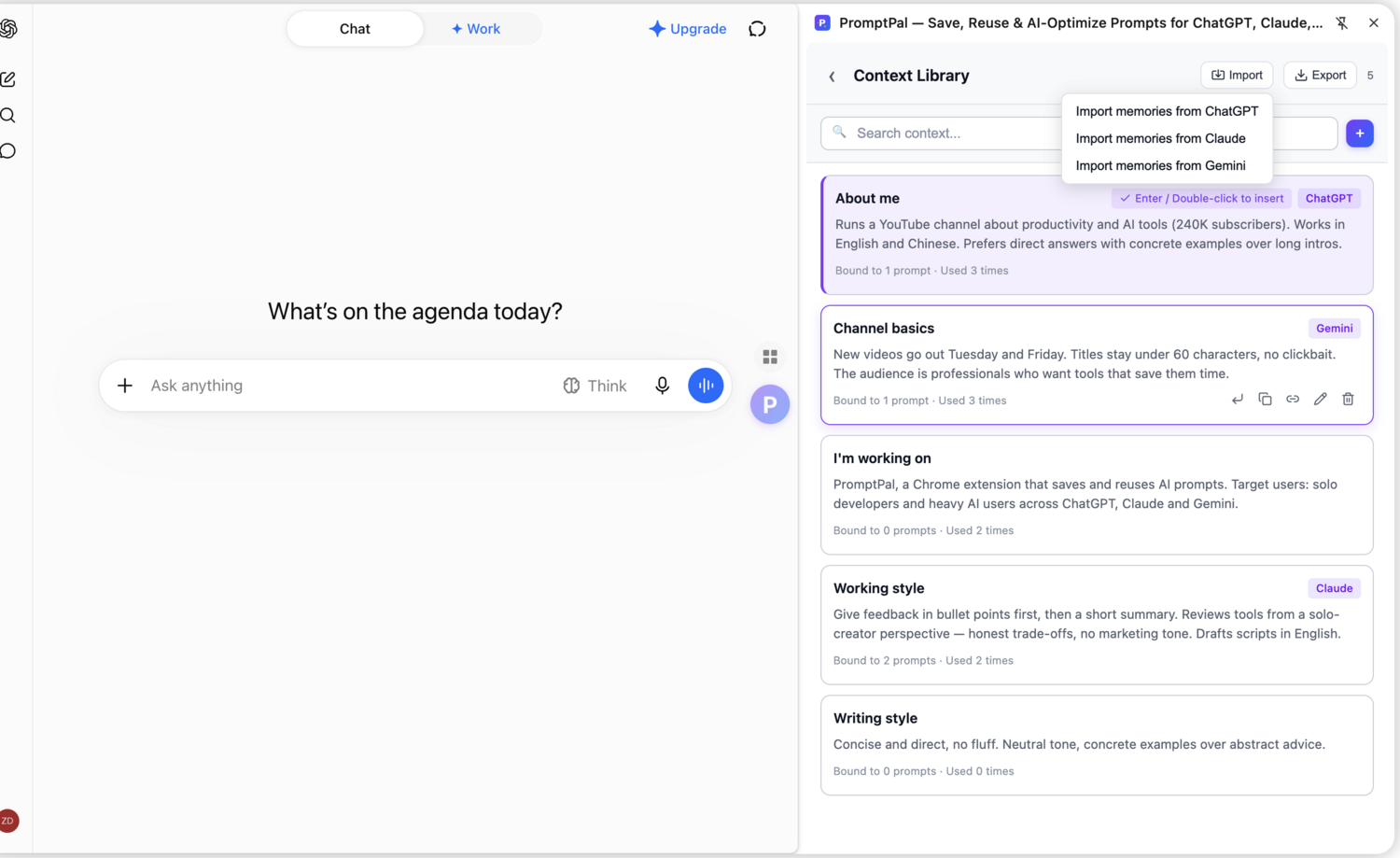Switch to the Work tab

[476, 29]
